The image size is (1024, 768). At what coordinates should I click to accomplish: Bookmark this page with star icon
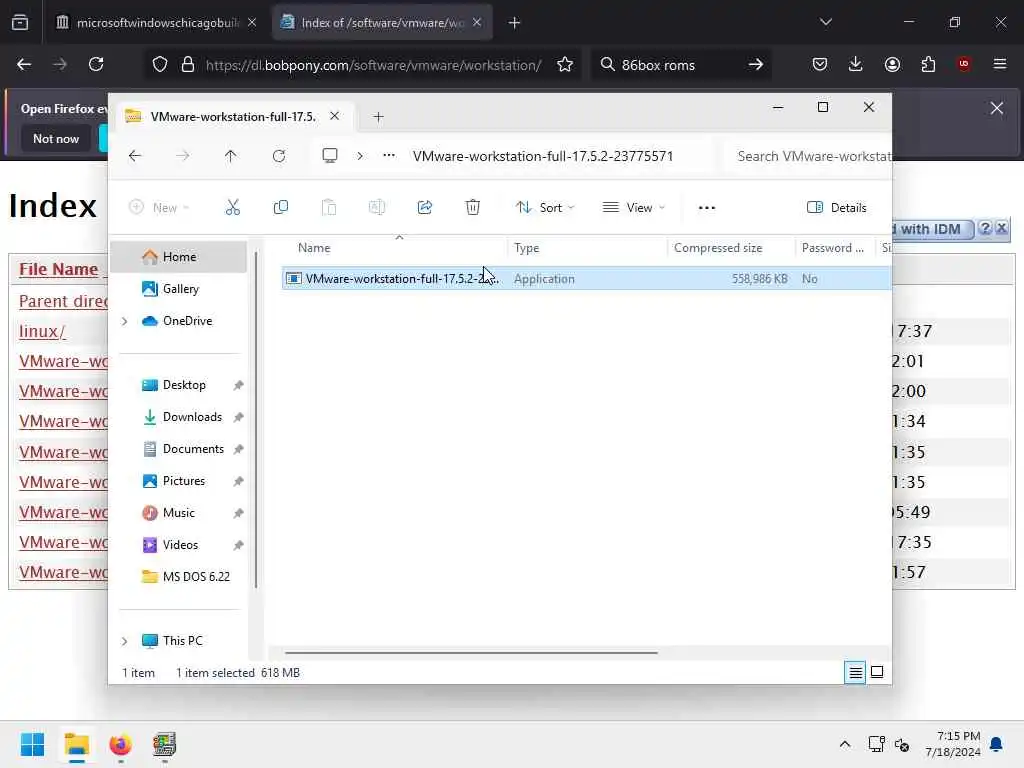565,65
